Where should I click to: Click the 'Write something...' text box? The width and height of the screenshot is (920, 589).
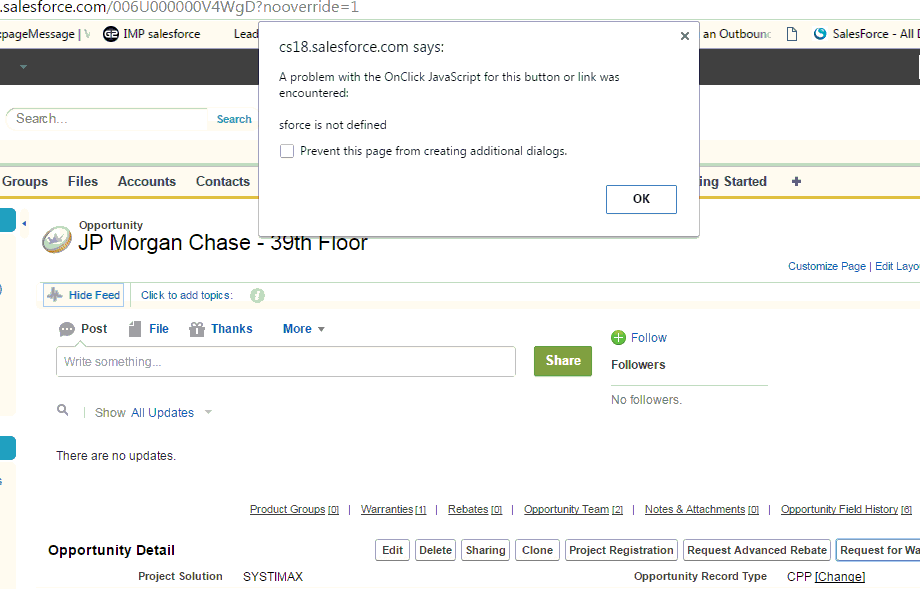286,361
